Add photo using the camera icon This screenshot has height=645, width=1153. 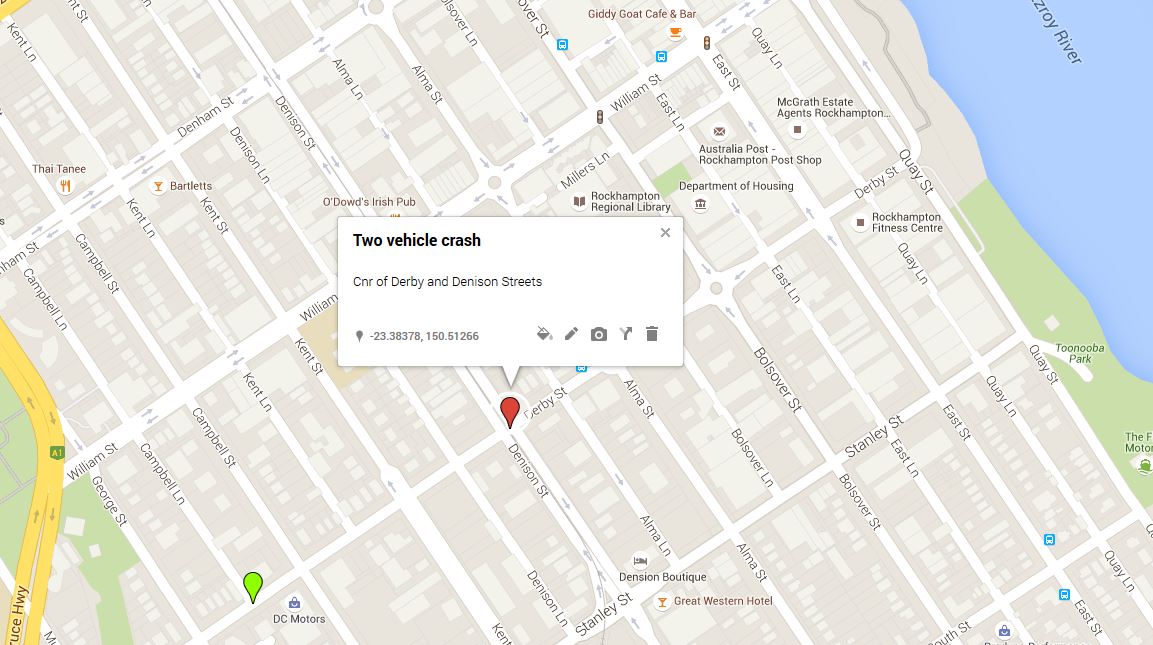[599, 335]
